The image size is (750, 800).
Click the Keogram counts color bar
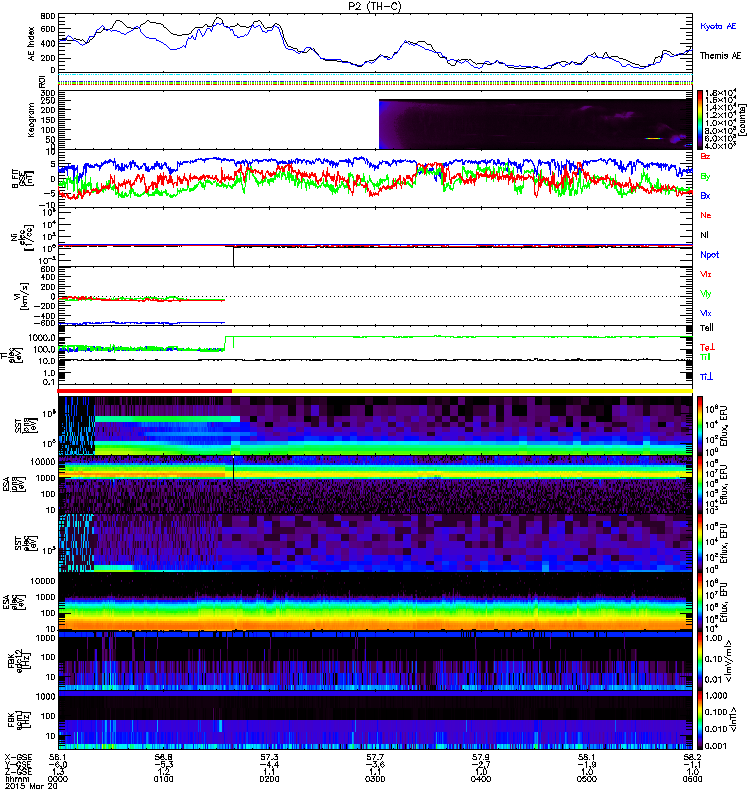(x=701, y=120)
